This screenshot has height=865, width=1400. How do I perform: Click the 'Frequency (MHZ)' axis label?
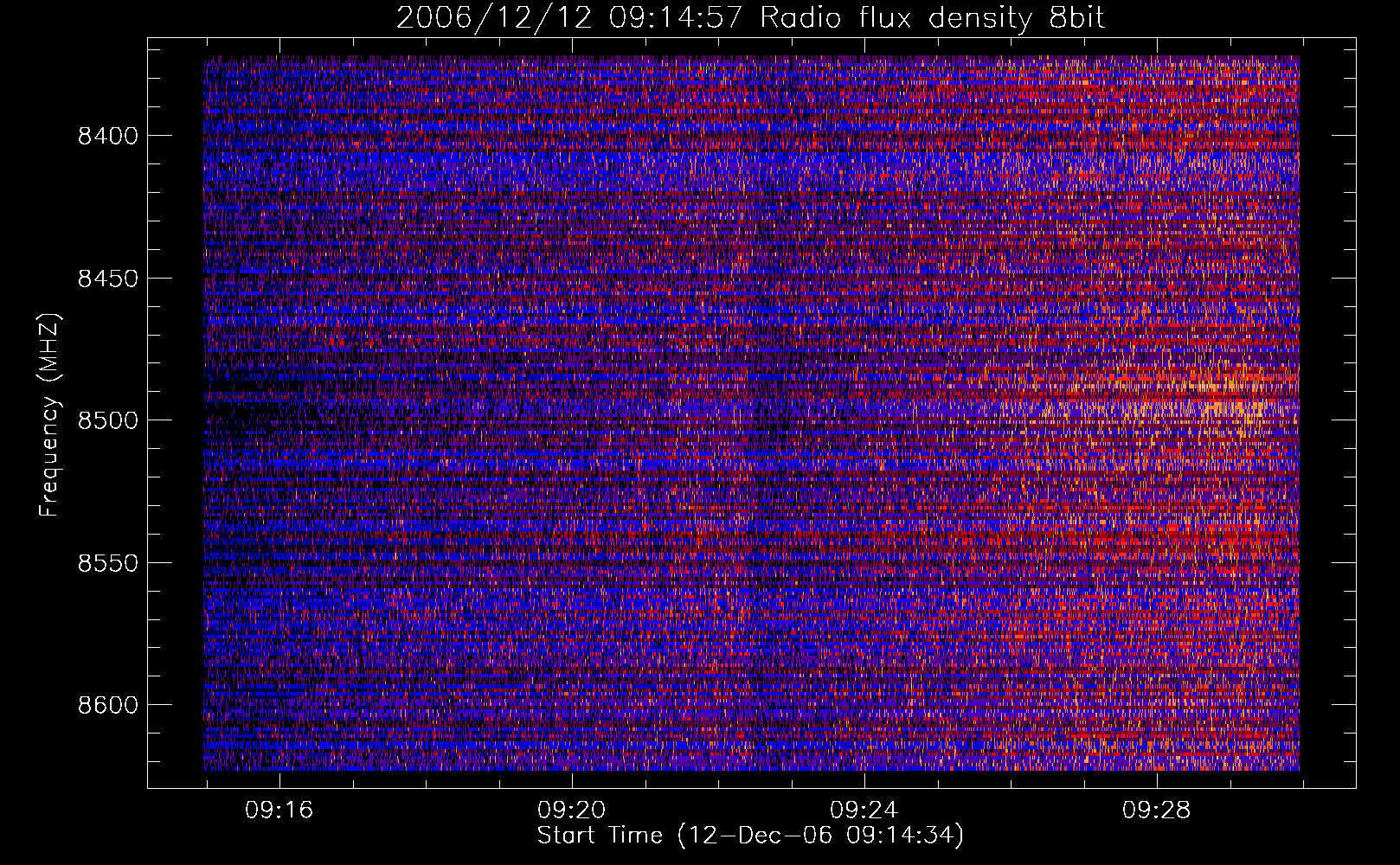pyautogui.click(x=50, y=414)
